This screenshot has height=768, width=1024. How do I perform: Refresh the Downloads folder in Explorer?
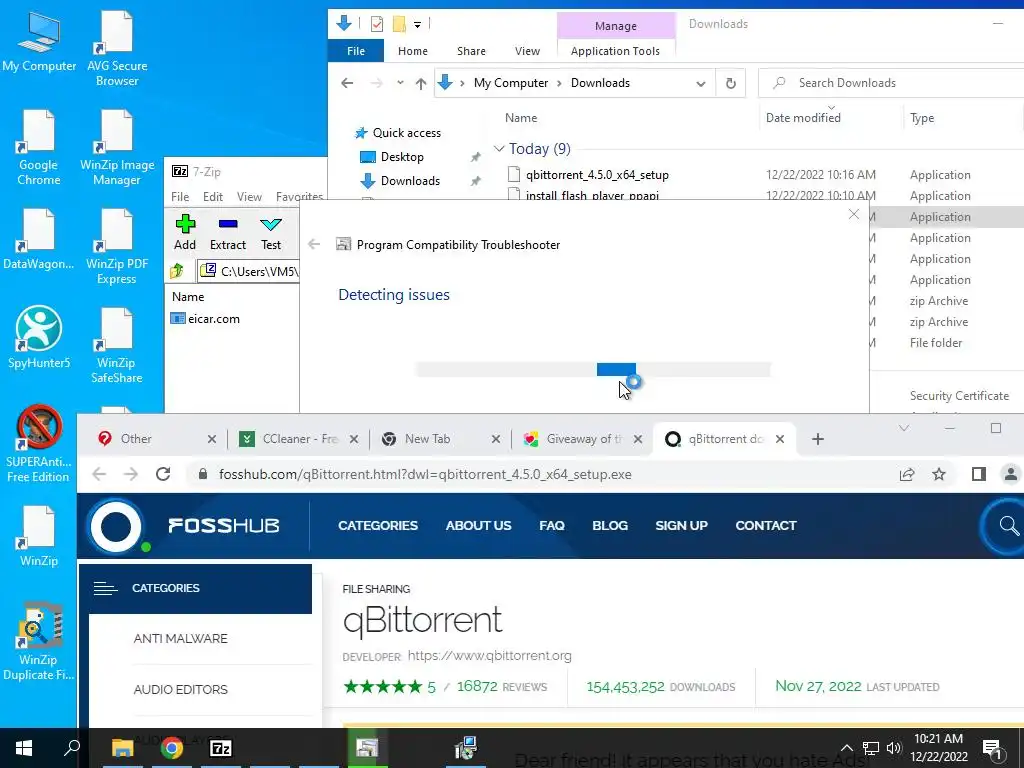point(731,83)
